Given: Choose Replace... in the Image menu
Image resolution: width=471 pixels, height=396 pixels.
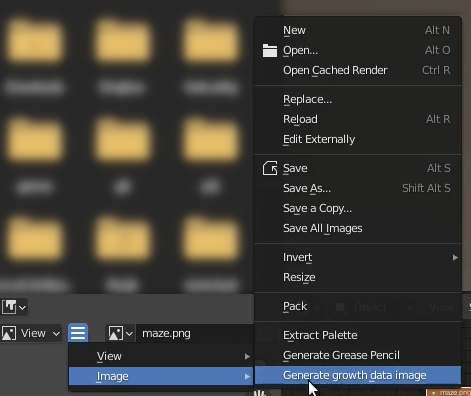Looking at the screenshot, I should click(358, 99).
